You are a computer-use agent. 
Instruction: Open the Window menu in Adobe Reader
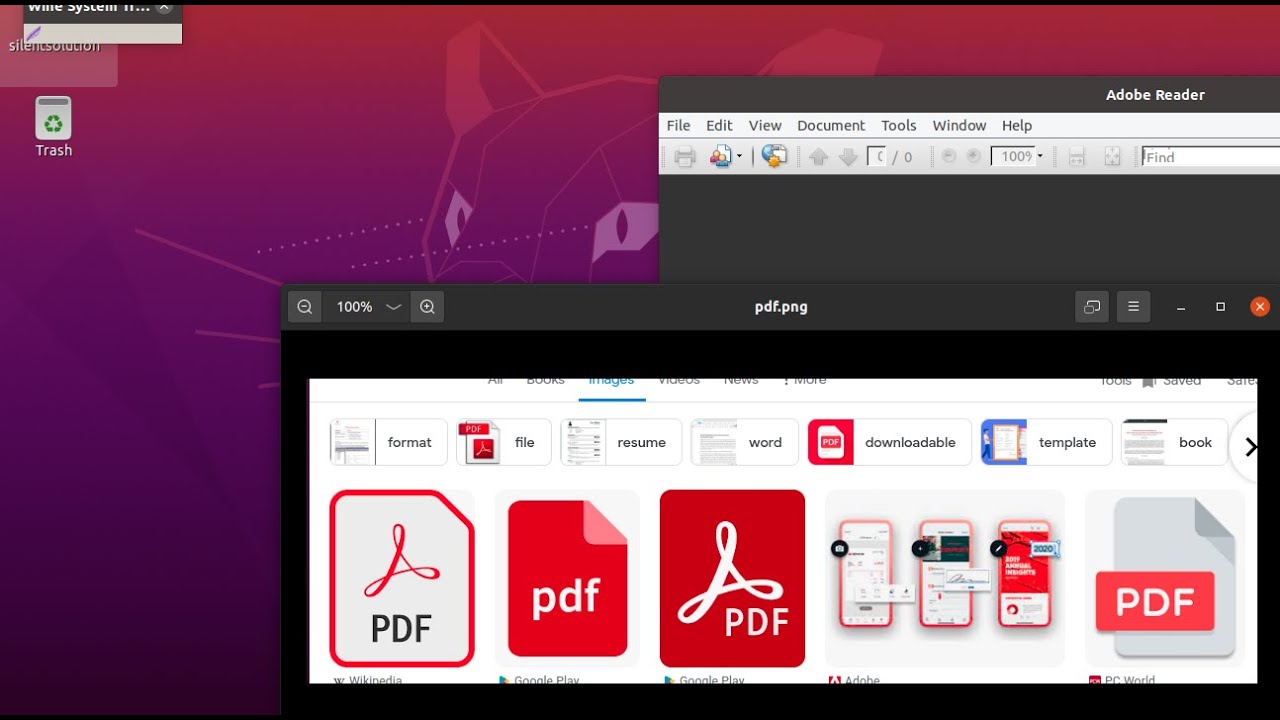pos(959,125)
